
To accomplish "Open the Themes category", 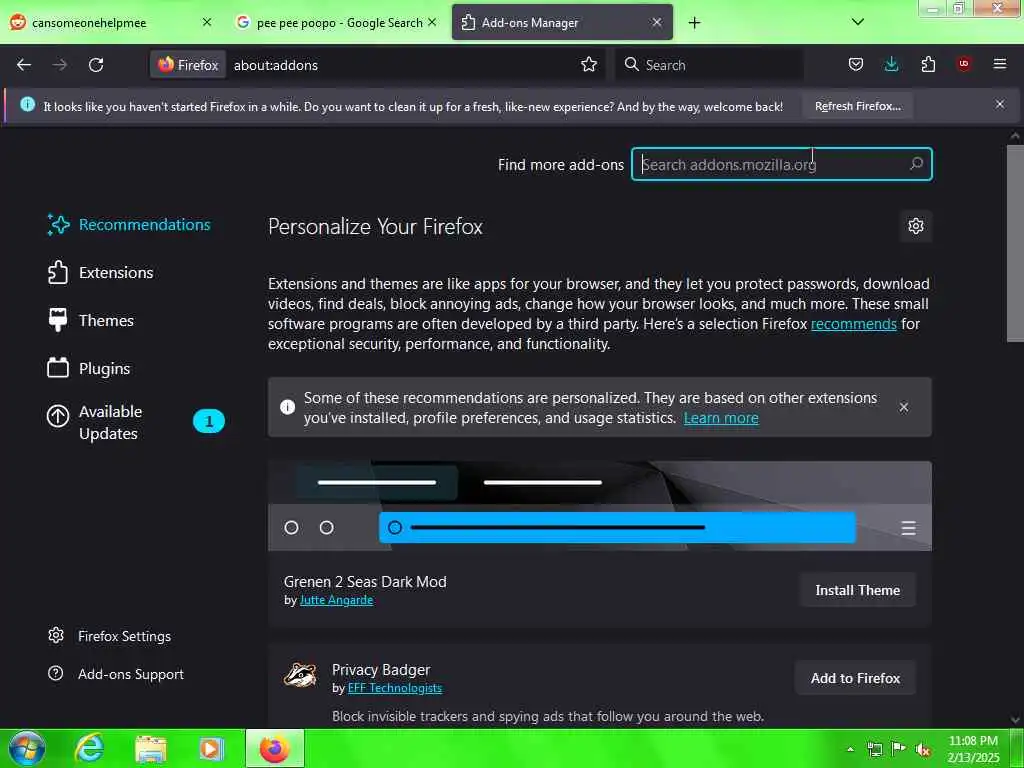I will tap(91, 321).
